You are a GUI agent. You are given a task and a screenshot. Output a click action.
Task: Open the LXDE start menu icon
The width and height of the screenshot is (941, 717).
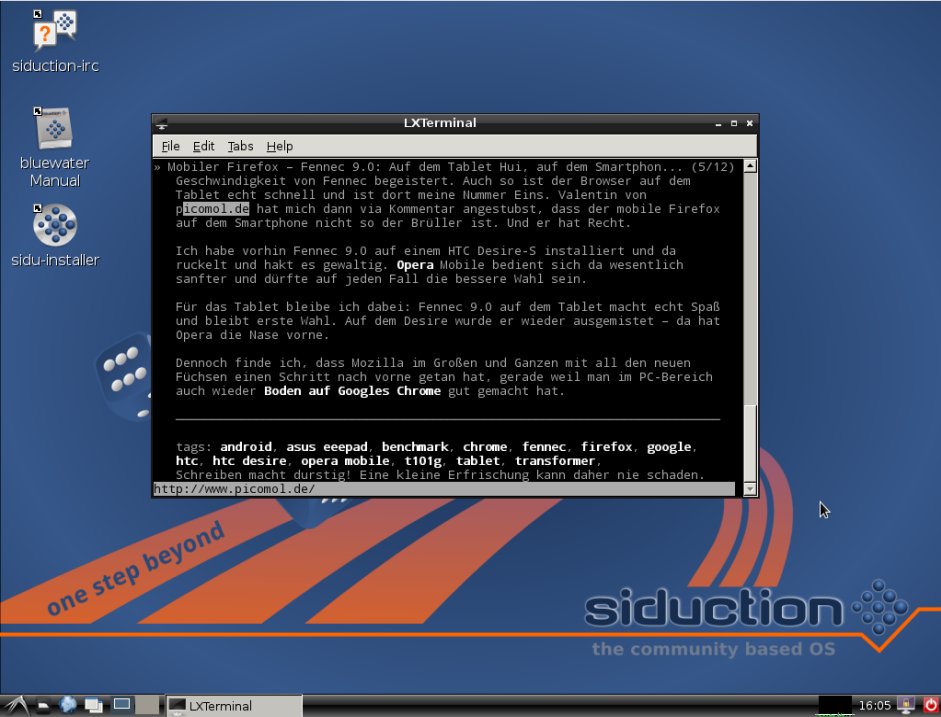[15, 706]
